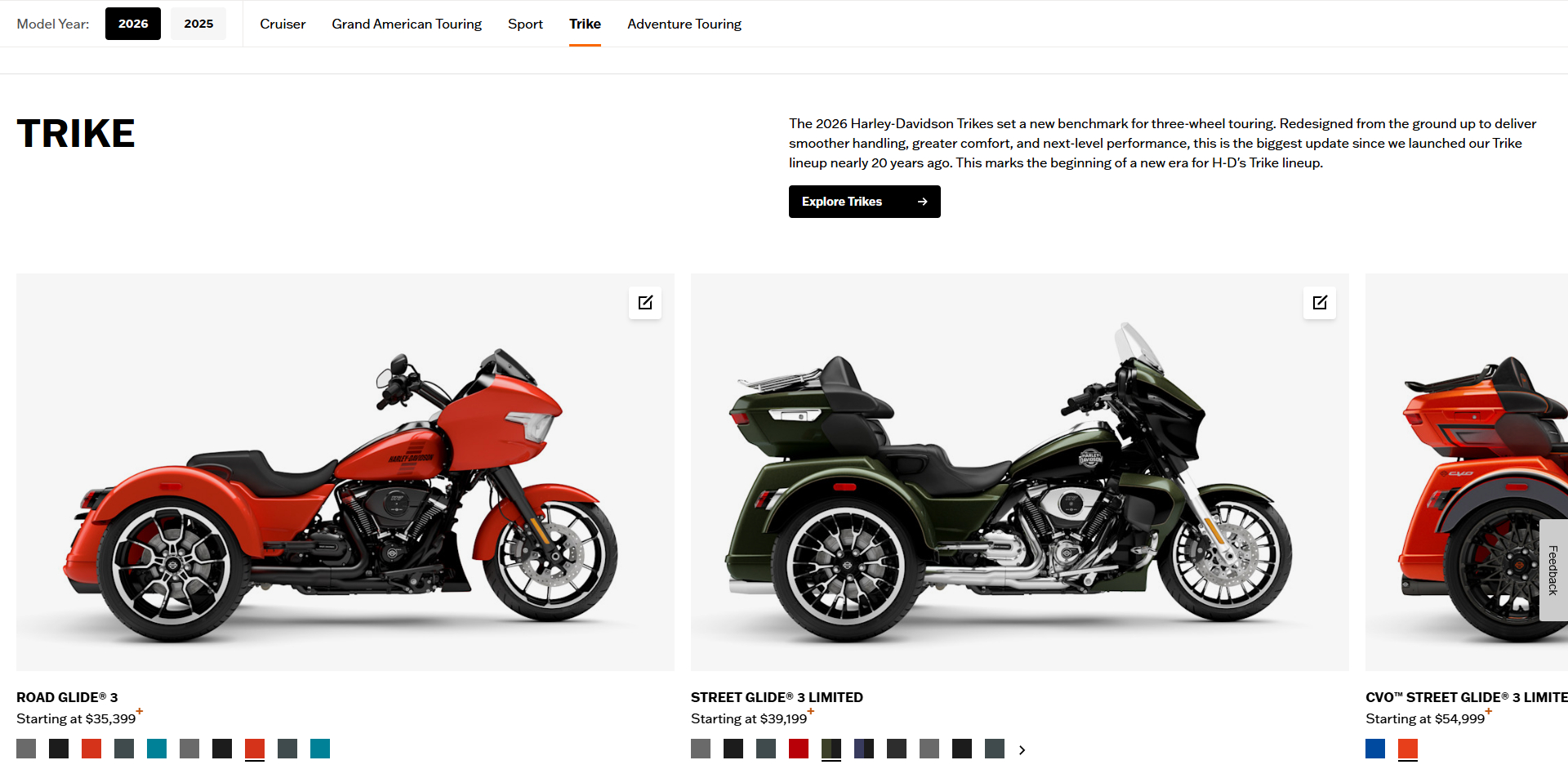
Task: Choose green-black two-tone Street Glide 3 swatch
Action: (x=831, y=749)
